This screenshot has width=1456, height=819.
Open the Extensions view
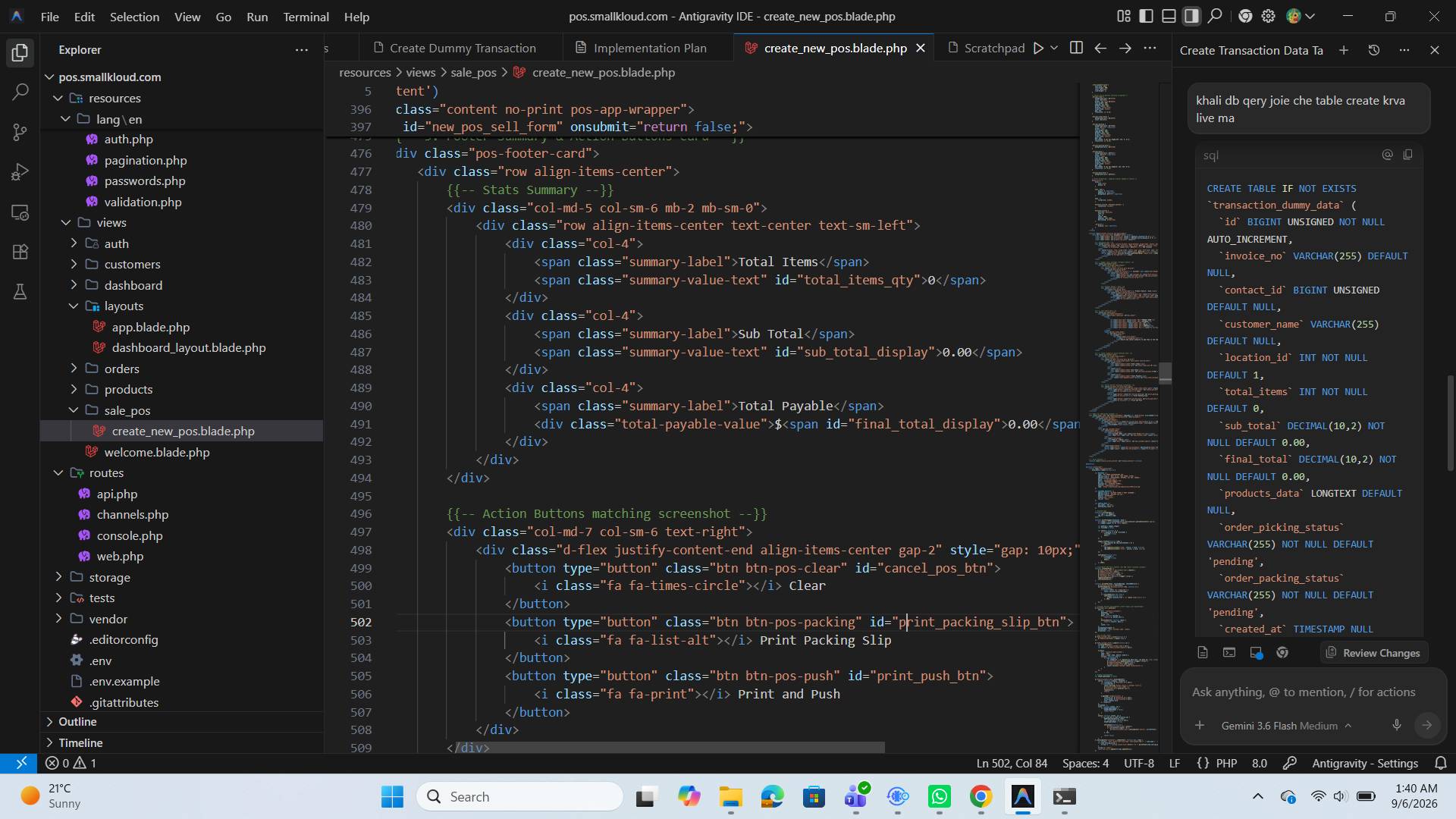pos(20,252)
